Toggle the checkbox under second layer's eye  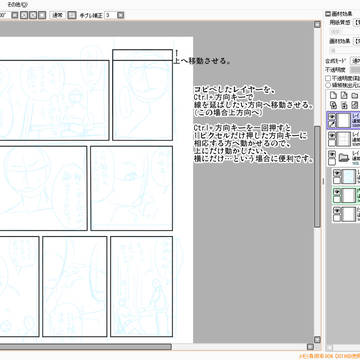(x=332, y=143)
